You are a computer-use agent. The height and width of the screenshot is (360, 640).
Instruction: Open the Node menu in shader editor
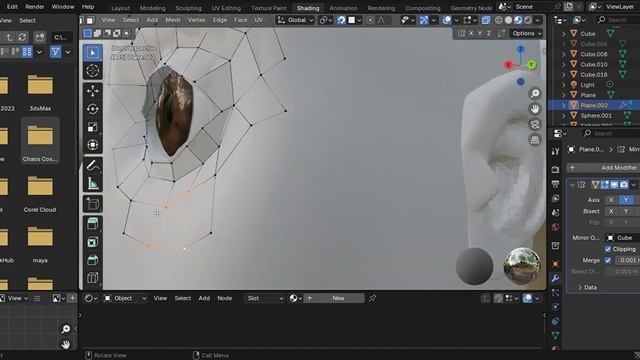pos(224,298)
